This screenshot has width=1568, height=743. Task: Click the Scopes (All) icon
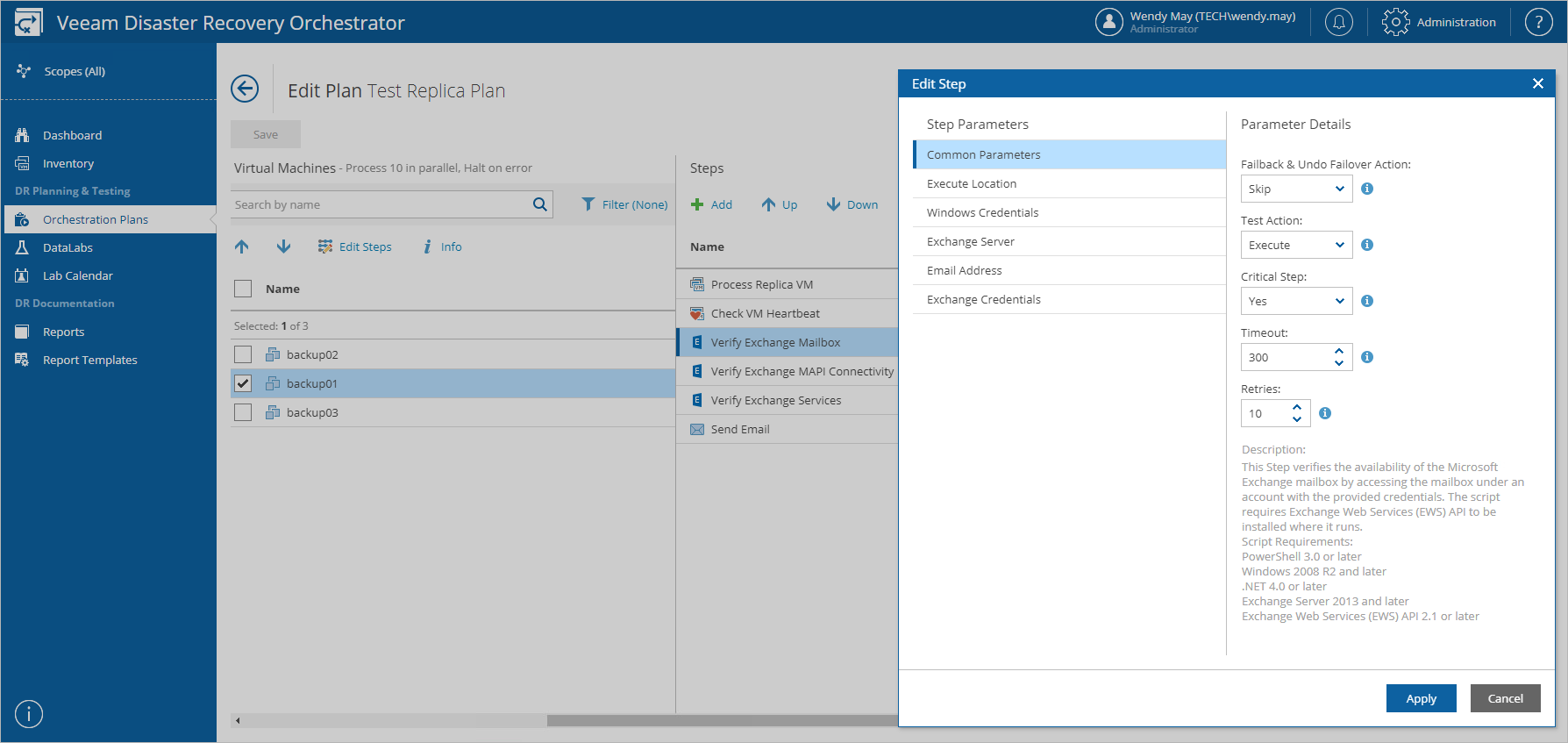[x=24, y=71]
